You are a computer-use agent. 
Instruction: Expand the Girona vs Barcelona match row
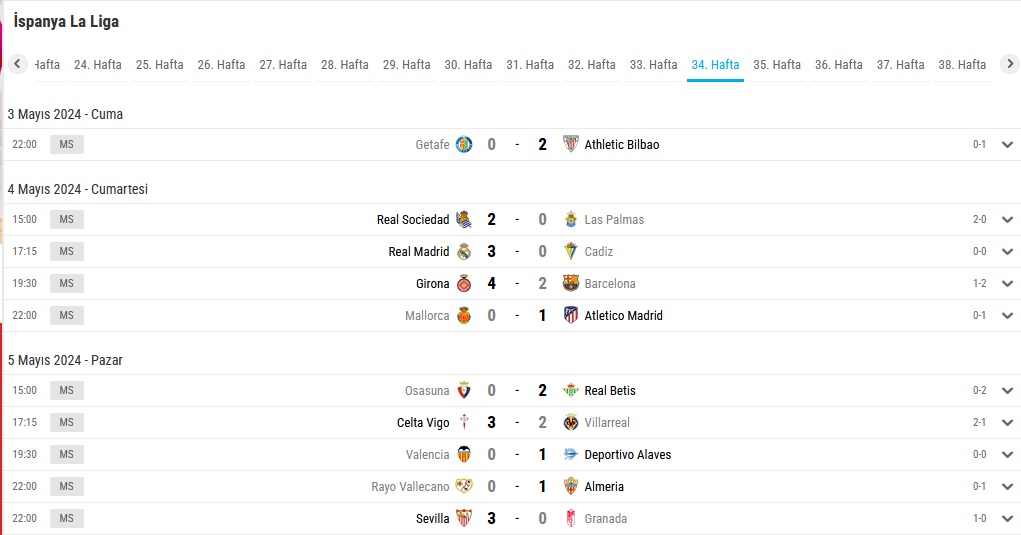click(1007, 283)
